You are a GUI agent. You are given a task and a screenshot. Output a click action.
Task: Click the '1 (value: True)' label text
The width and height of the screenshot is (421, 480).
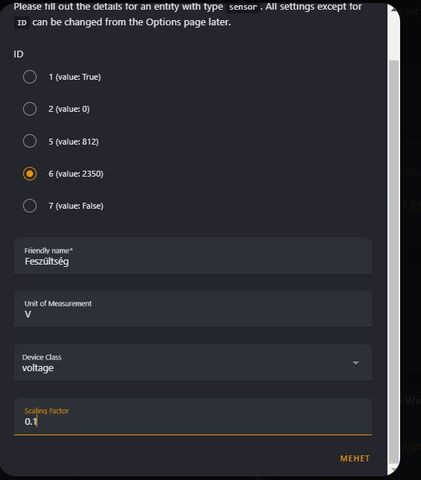pos(75,77)
